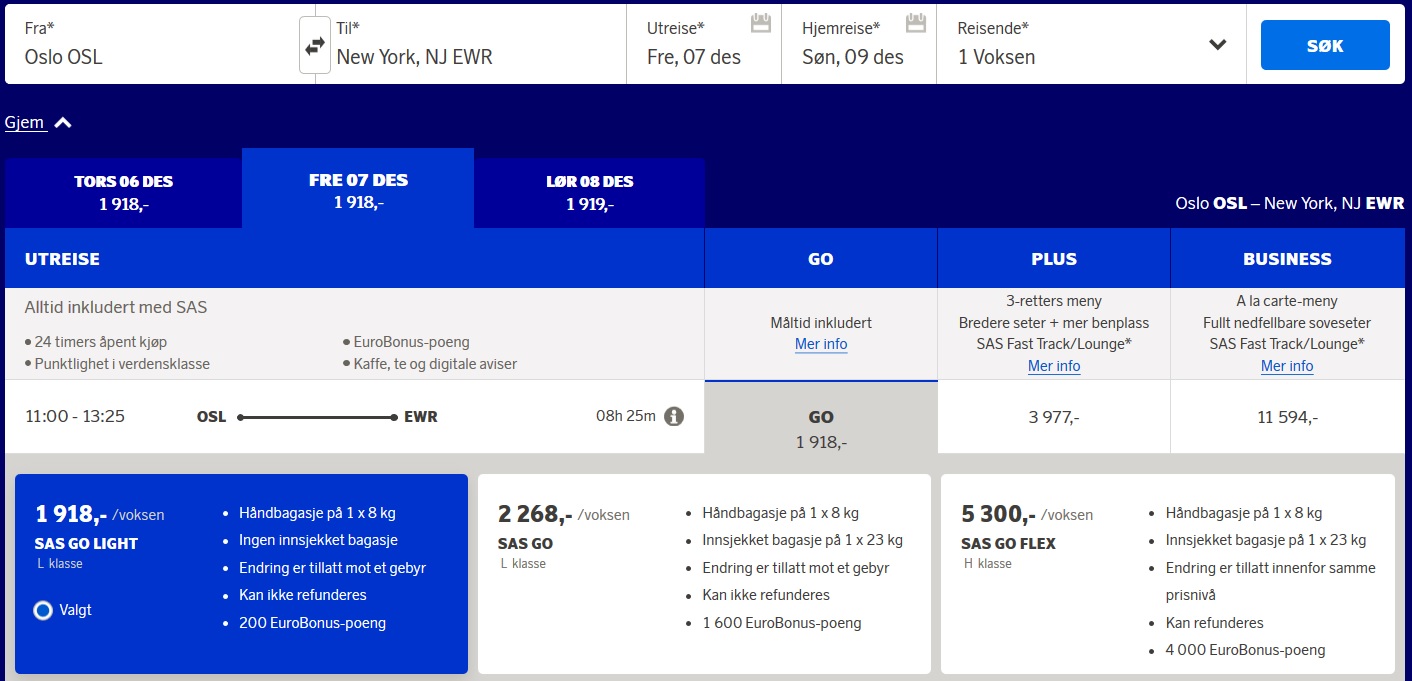Choose the SAS GO 2 268,- card
This screenshot has width=1412, height=681.
point(704,573)
